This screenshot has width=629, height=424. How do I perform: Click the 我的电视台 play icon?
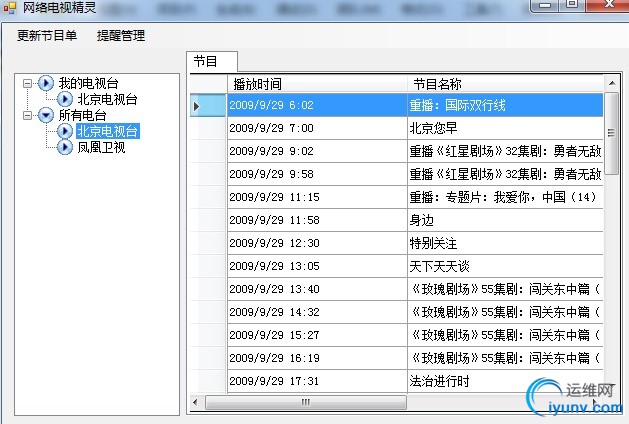[46, 83]
